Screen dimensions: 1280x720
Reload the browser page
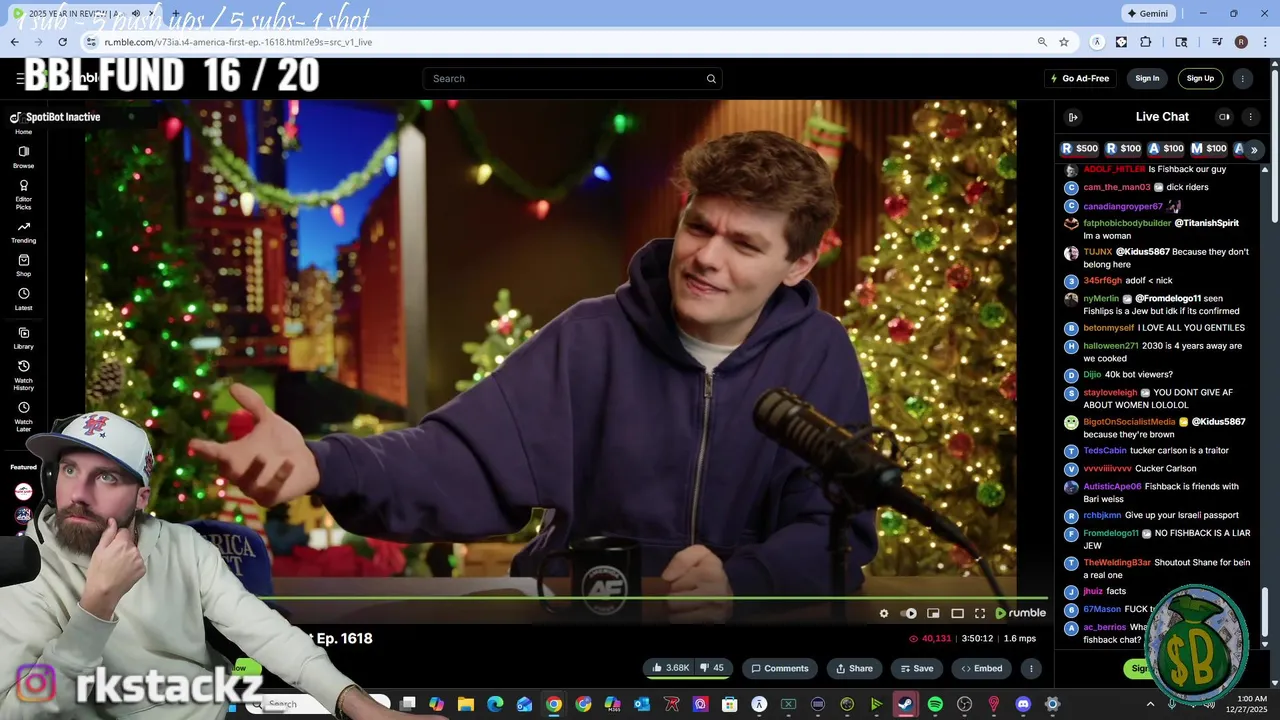point(62,42)
